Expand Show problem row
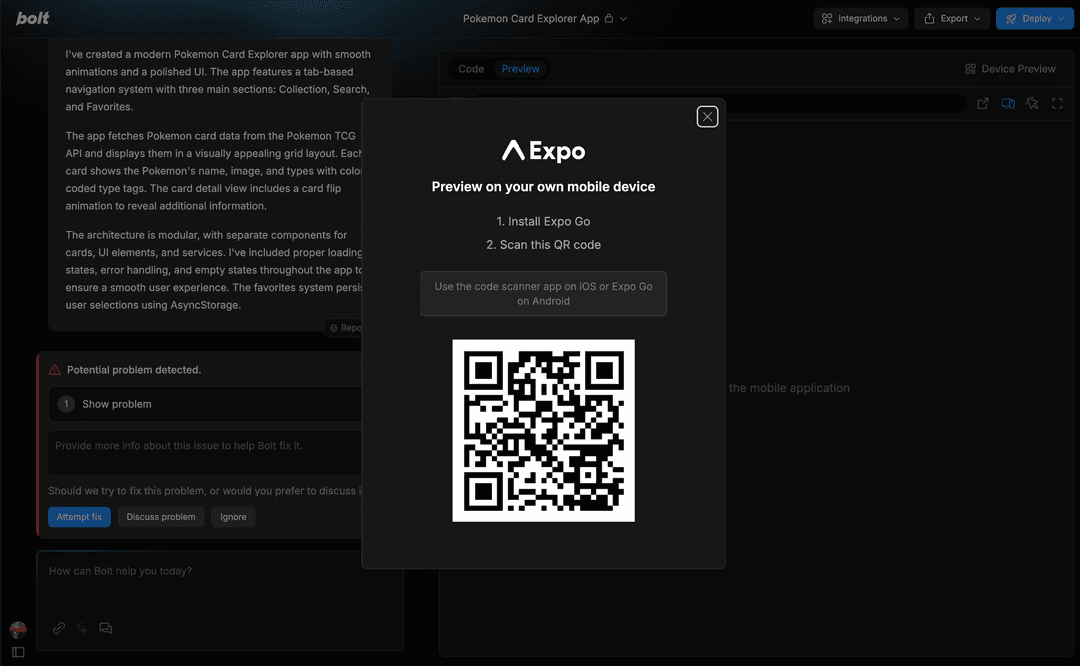 (205, 404)
